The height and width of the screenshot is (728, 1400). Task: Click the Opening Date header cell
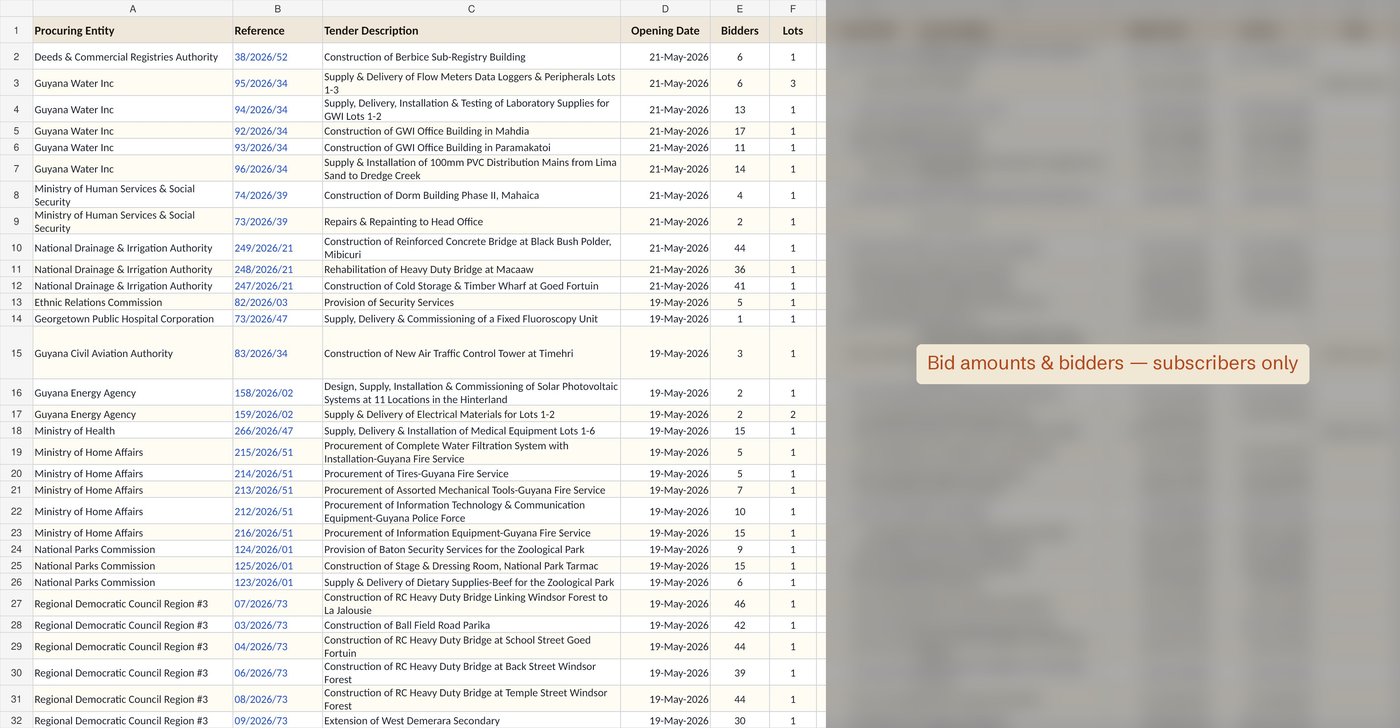tap(665, 30)
